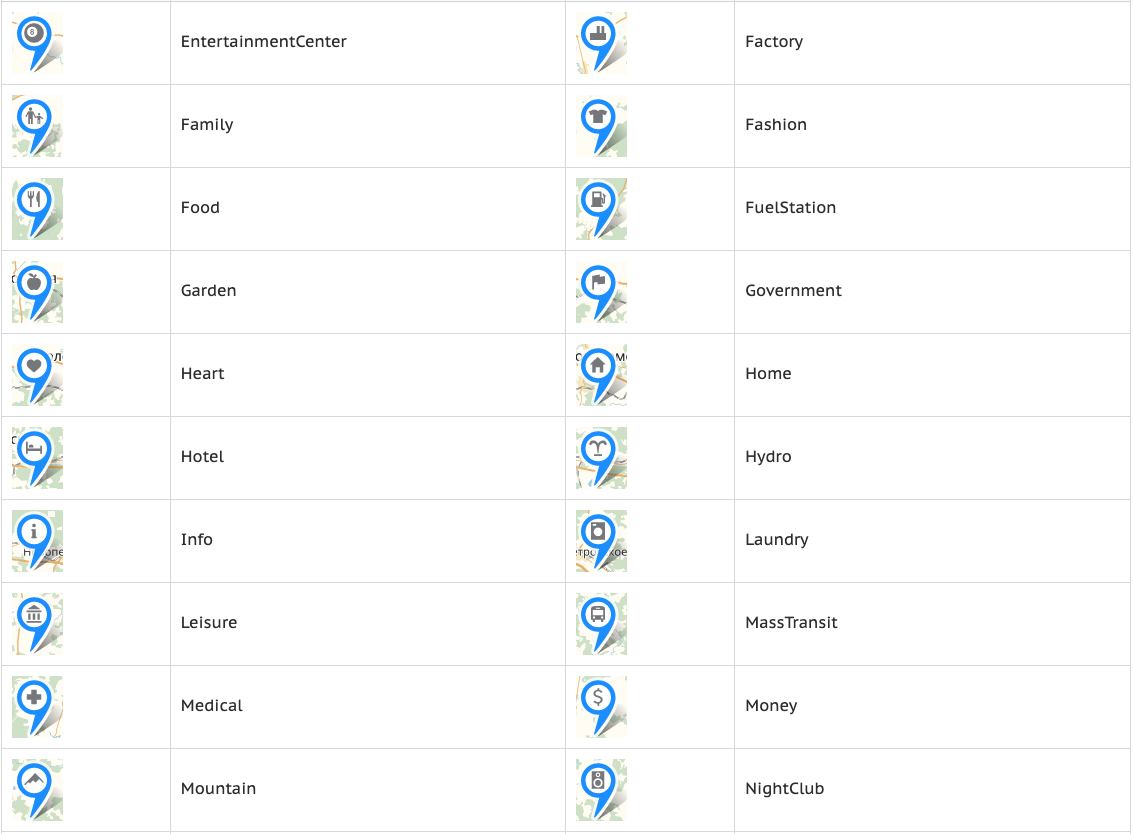The image size is (1133, 834).
Task: Click the NightClub text label
Action: tap(785, 788)
